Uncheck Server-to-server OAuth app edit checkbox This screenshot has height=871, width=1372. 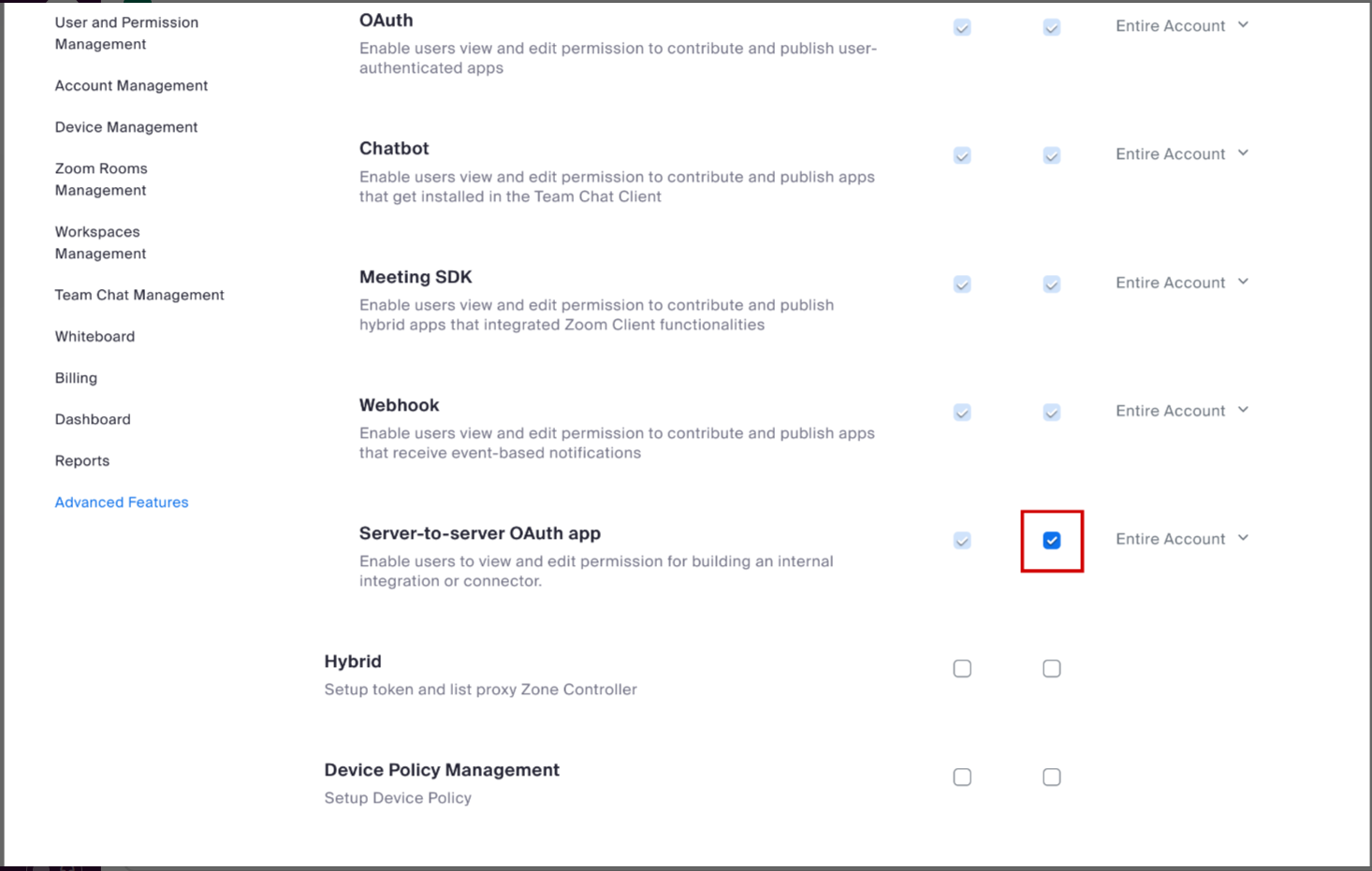click(x=1051, y=541)
